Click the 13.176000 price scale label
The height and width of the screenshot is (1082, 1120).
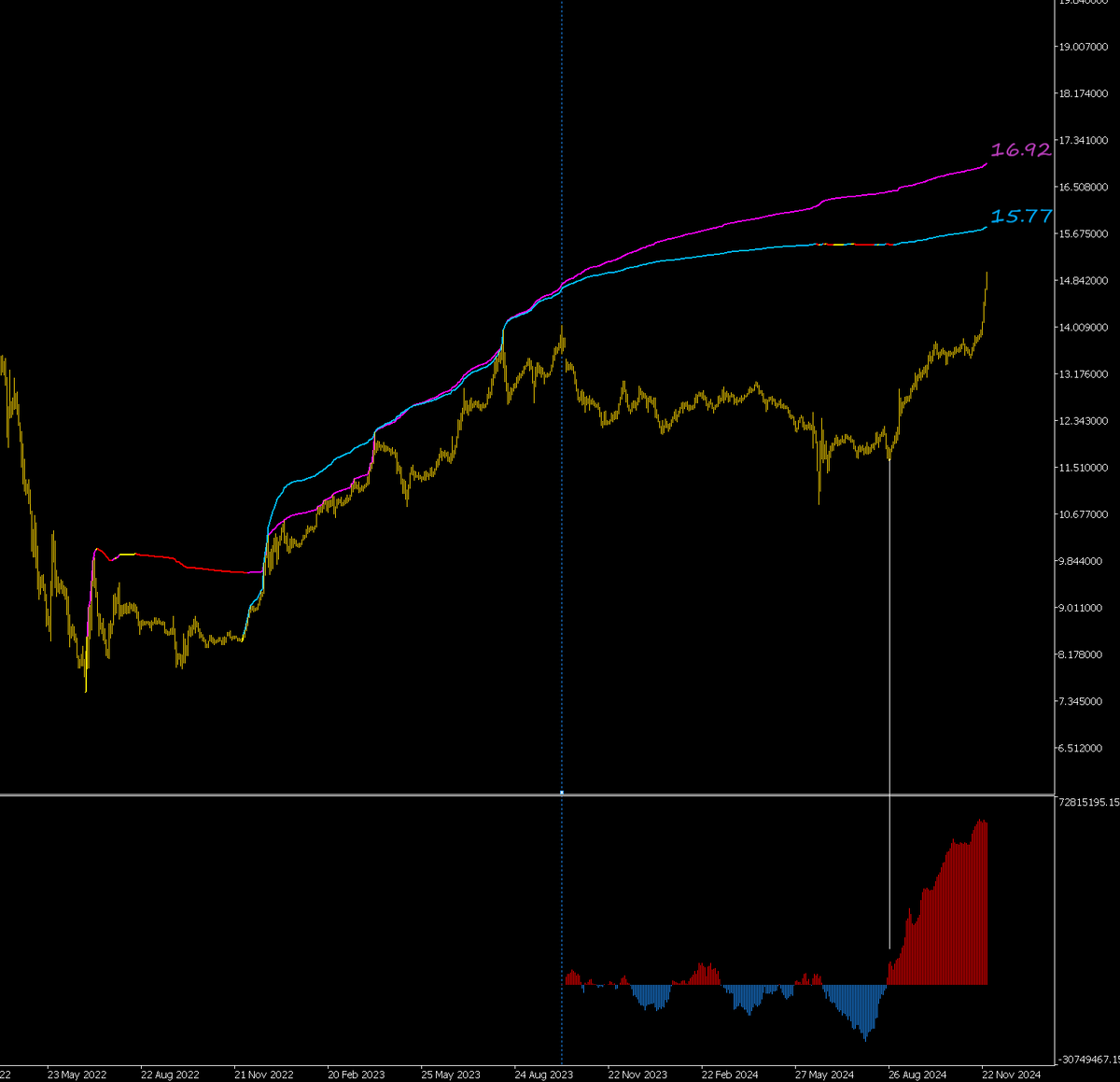[1083, 374]
